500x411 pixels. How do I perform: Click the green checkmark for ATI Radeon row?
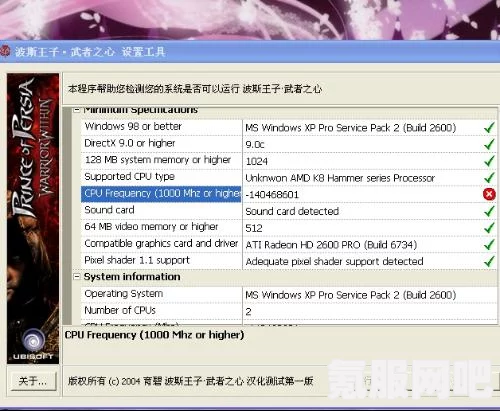point(489,244)
